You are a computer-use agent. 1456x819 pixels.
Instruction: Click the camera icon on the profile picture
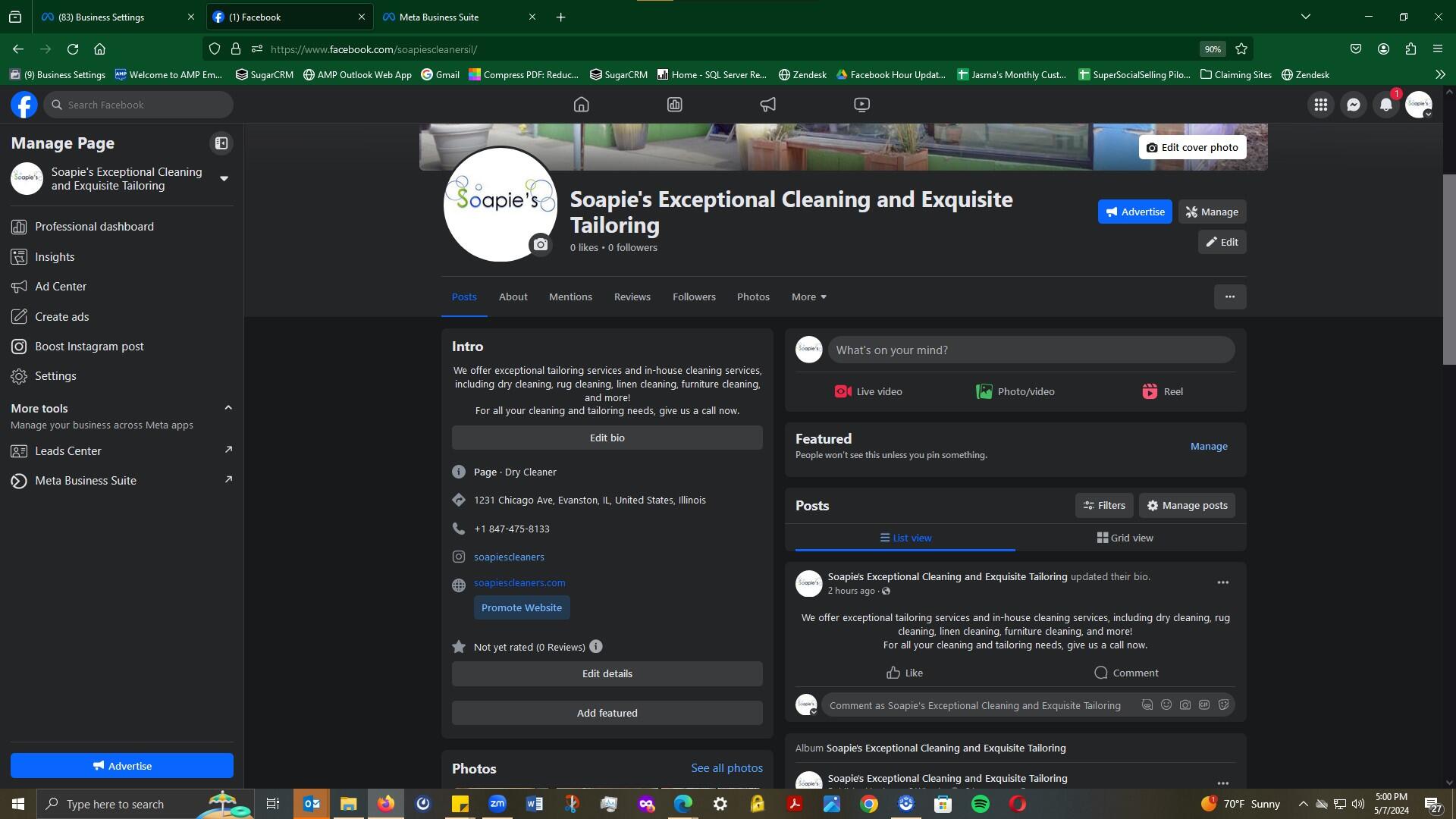(x=540, y=244)
